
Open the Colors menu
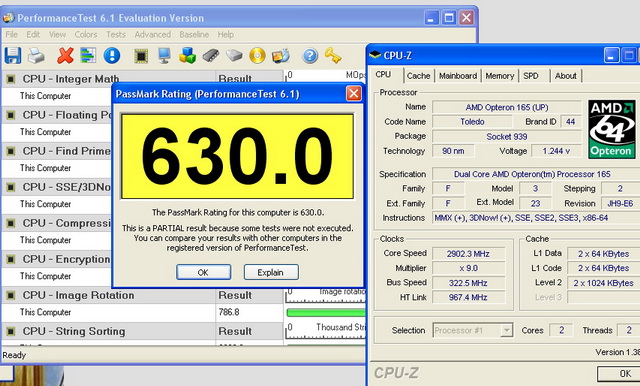(86, 35)
